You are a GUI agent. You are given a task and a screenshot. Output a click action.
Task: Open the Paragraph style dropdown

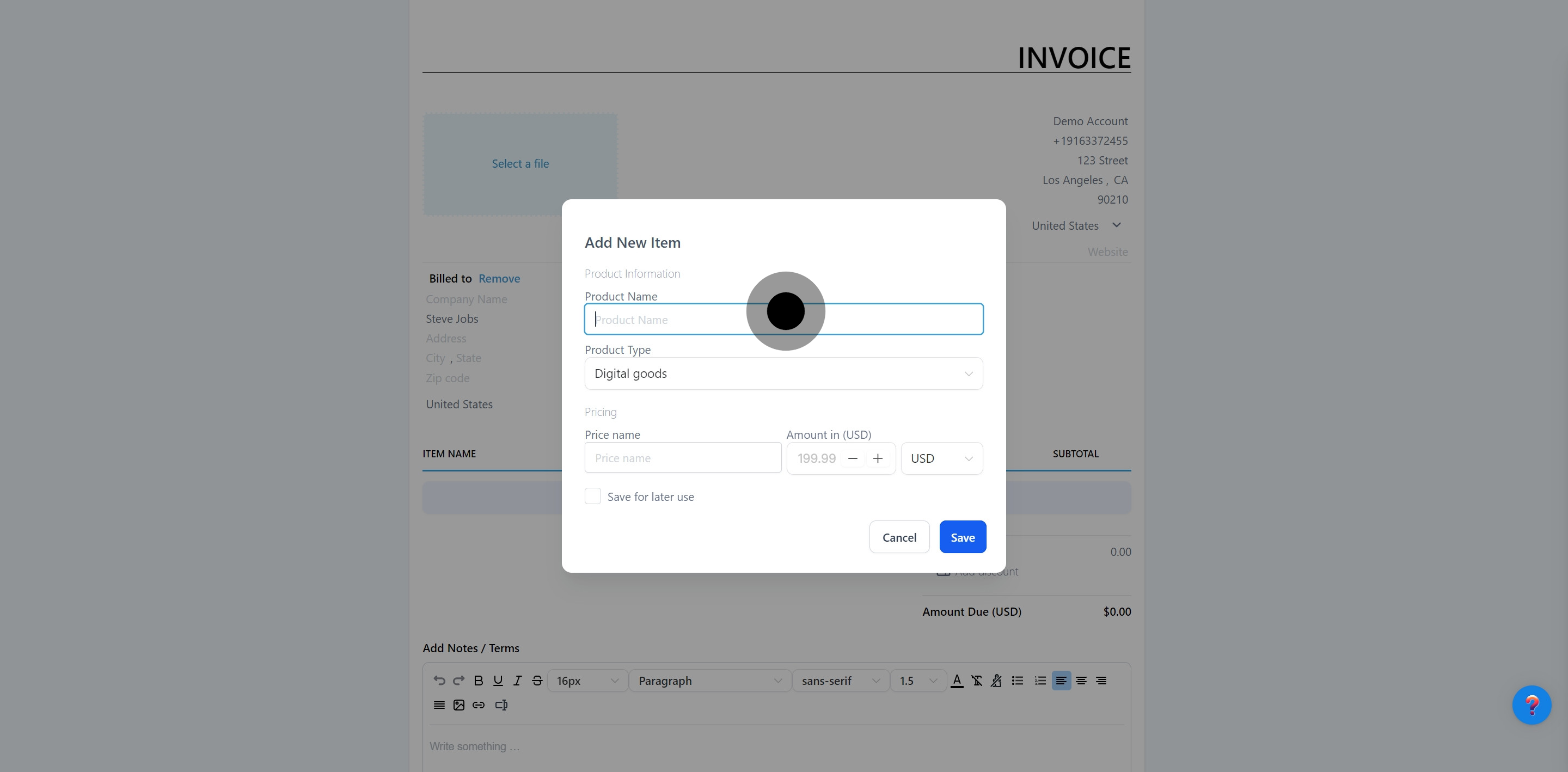pyautogui.click(x=710, y=681)
